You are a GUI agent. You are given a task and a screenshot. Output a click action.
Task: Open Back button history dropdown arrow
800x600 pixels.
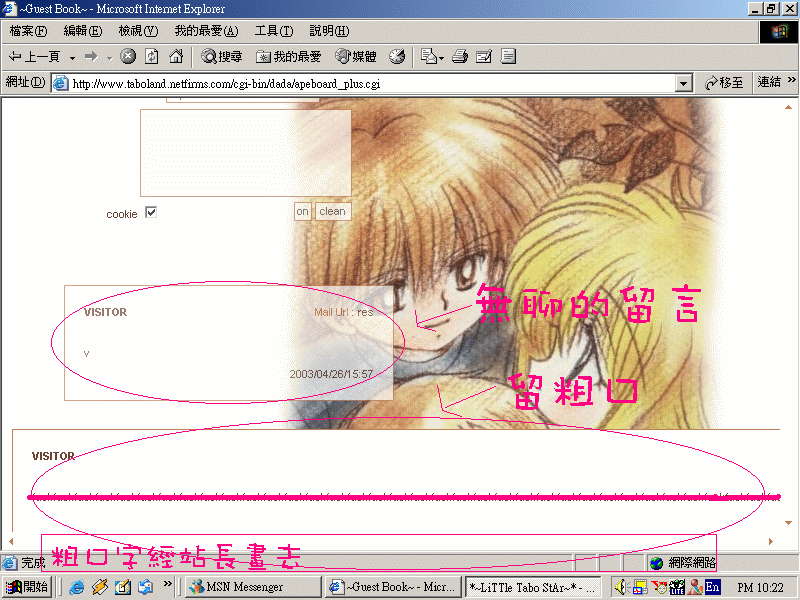pos(72,58)
